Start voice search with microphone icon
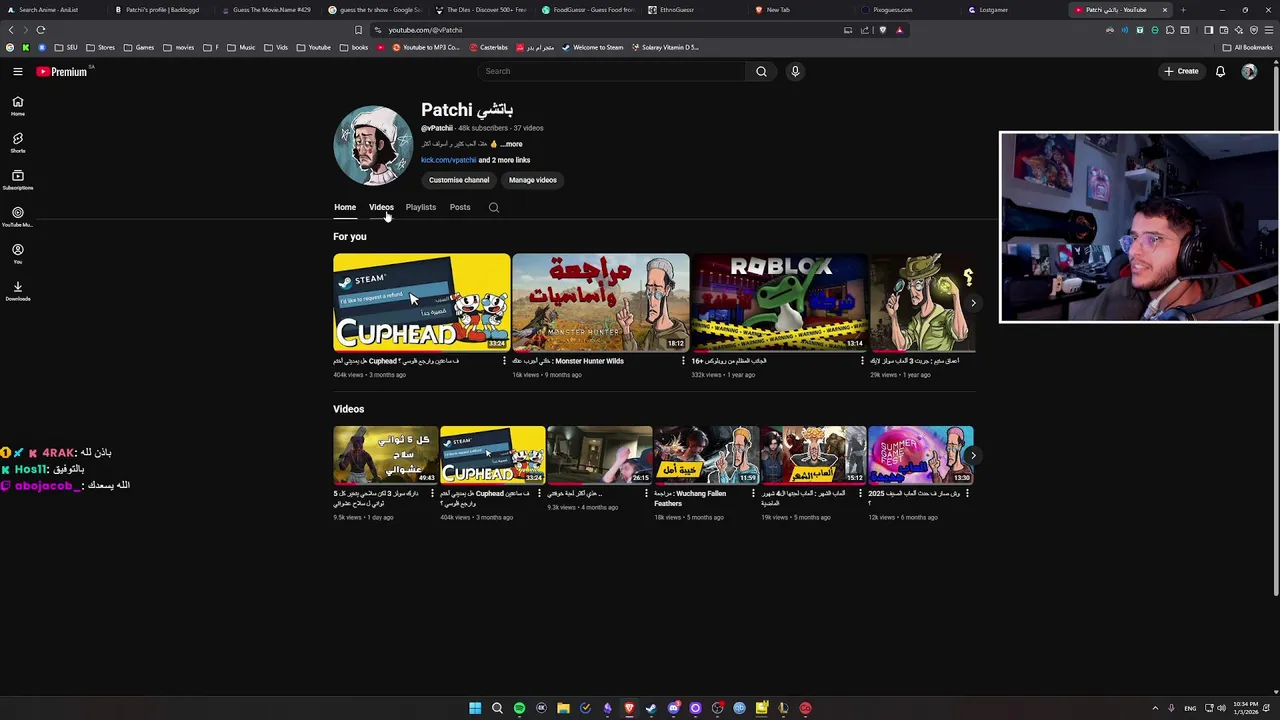1280x720 pixels. (795, 71)
